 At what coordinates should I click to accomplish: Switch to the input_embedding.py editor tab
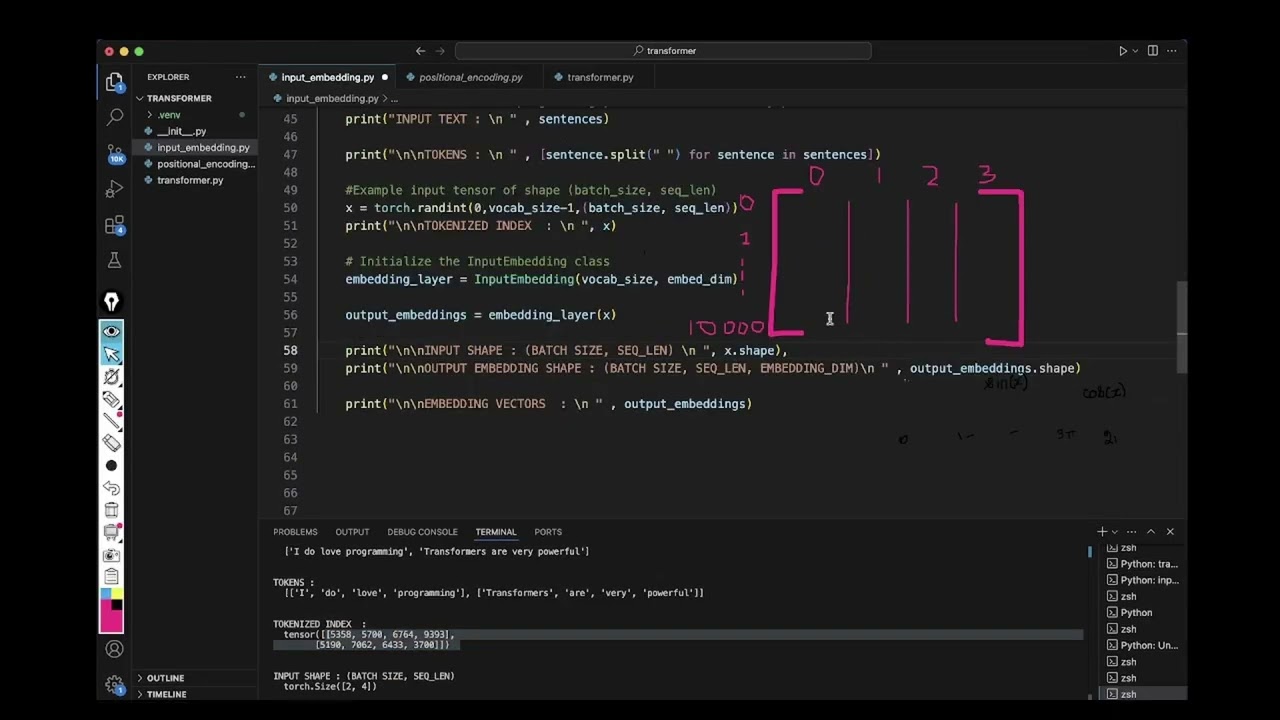click(x=327, y=77)
